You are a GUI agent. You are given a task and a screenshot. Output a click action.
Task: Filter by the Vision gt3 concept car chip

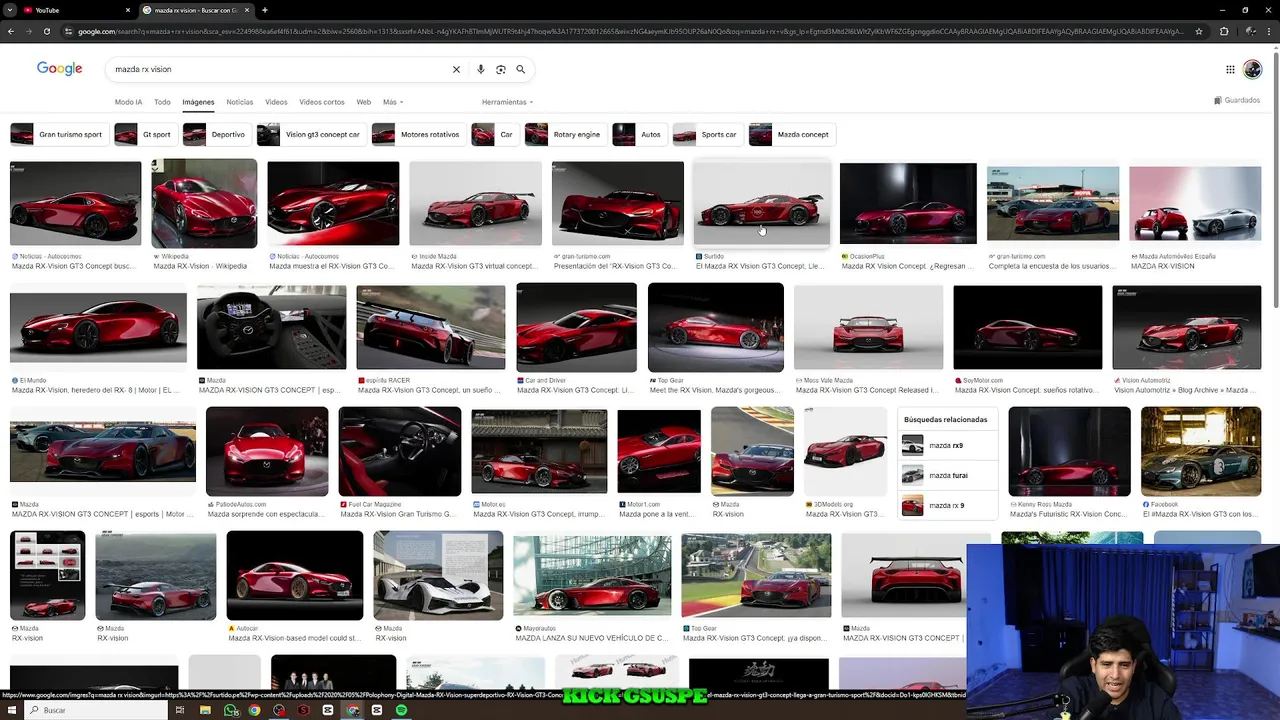pos(311,134)
